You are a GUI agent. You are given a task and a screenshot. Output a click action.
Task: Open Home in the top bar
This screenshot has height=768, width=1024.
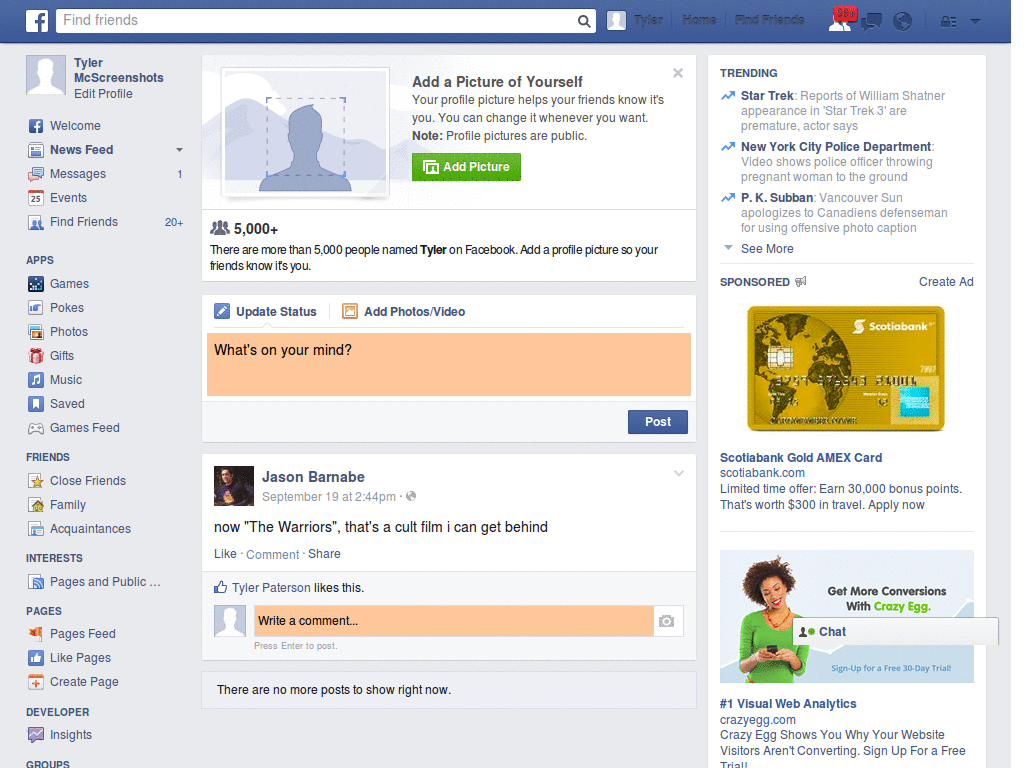pos(699,20)
